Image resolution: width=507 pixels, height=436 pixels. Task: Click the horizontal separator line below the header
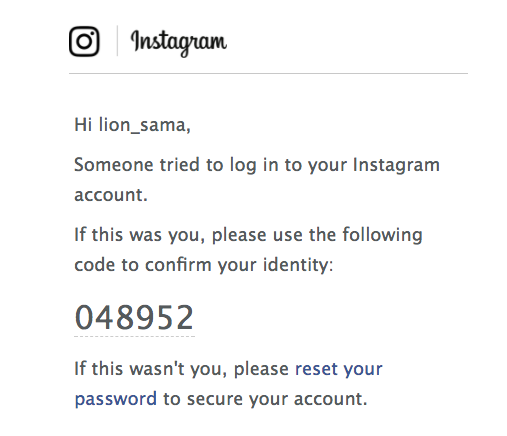[x=268, y=73]
